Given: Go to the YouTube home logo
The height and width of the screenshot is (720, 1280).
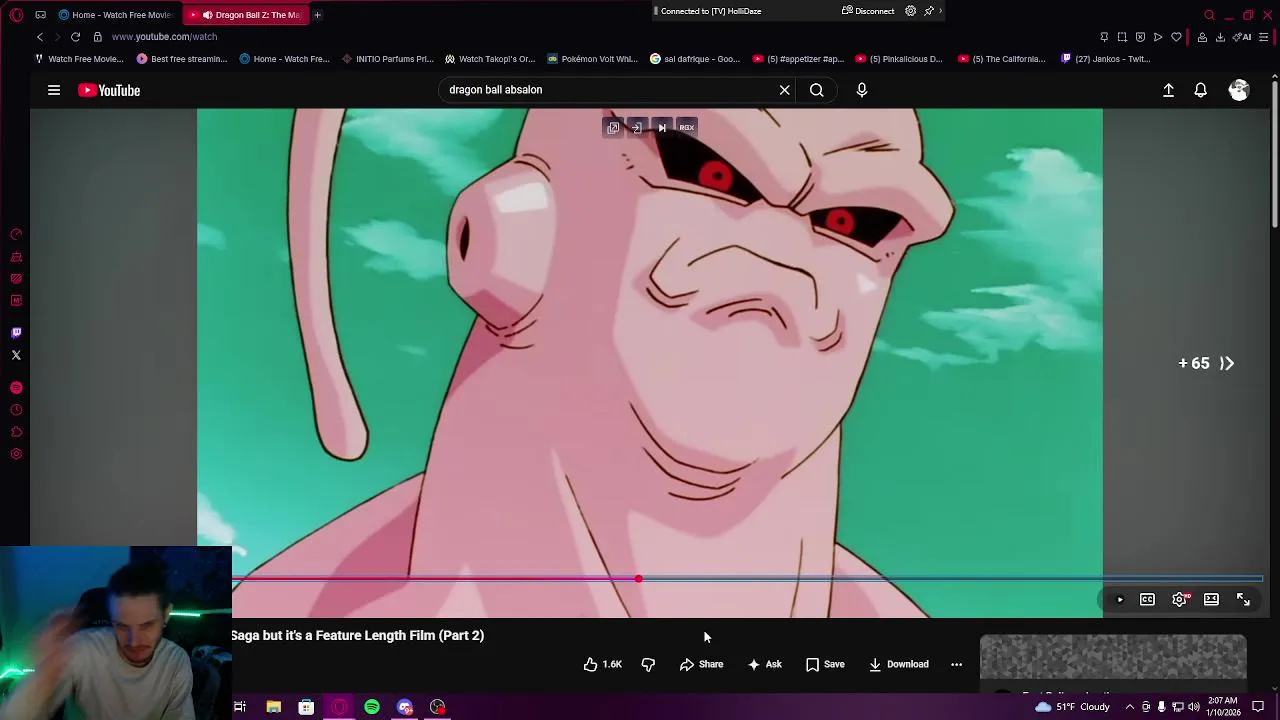Looking at the screenshot, I should point(109,90).
